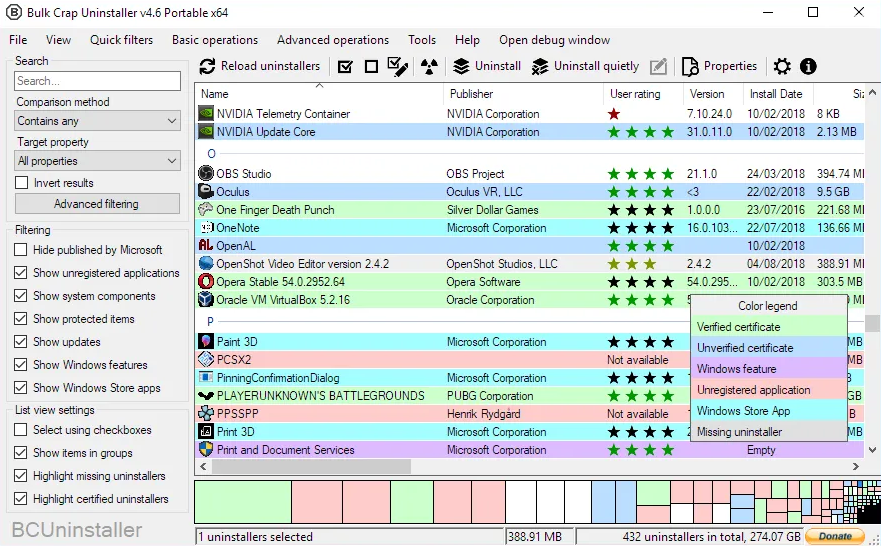Sort by Install Date column
881x546 pixels.
pos(778,94)
